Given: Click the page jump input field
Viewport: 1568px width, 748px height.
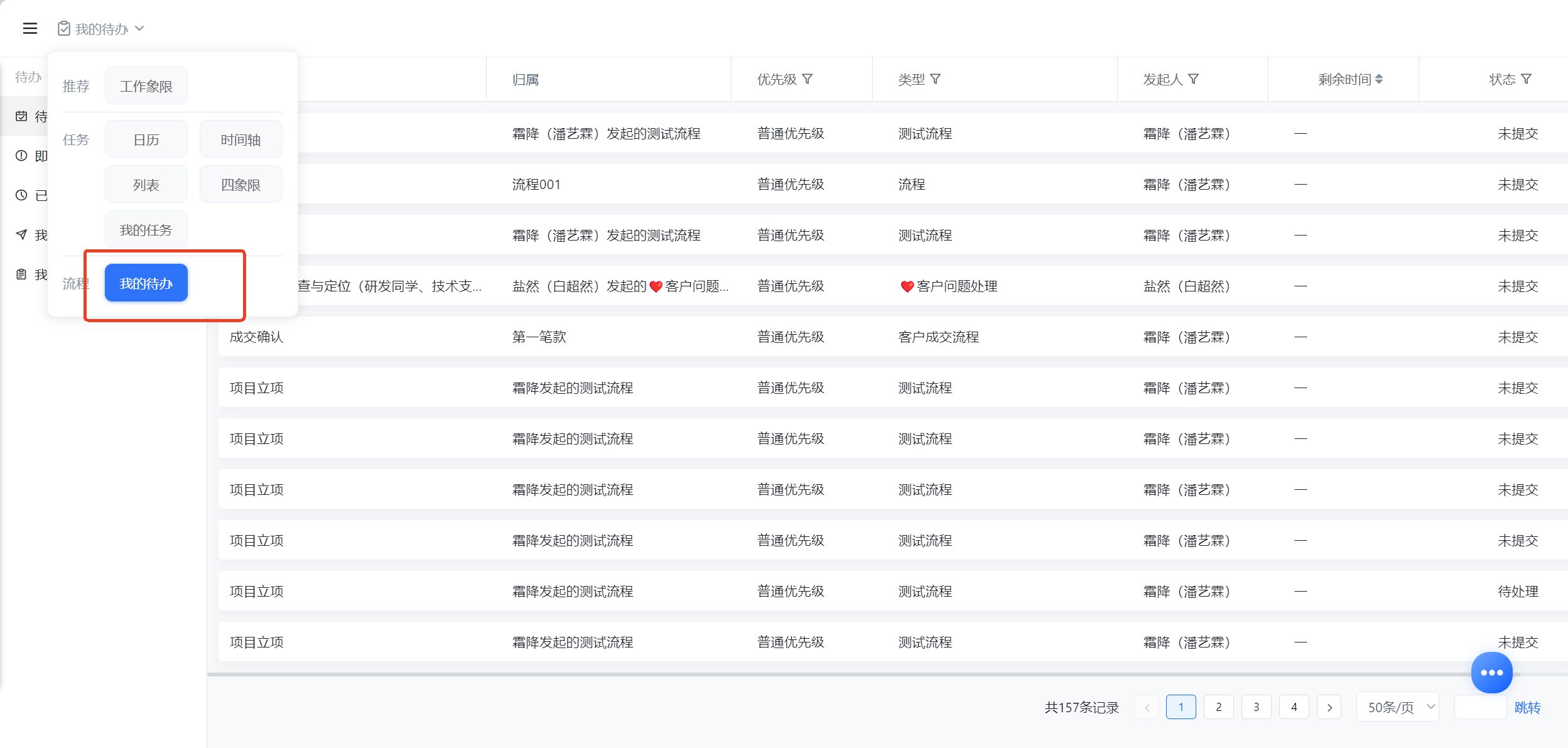Looking at the screenshot, I should (x=1480, y=707).
